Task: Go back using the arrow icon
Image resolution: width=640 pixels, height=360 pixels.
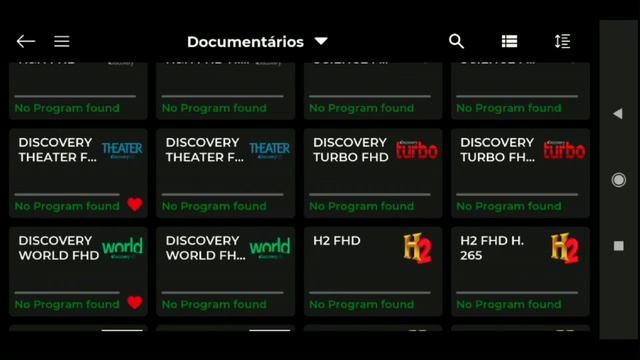Action: click(x=26, y=41)
